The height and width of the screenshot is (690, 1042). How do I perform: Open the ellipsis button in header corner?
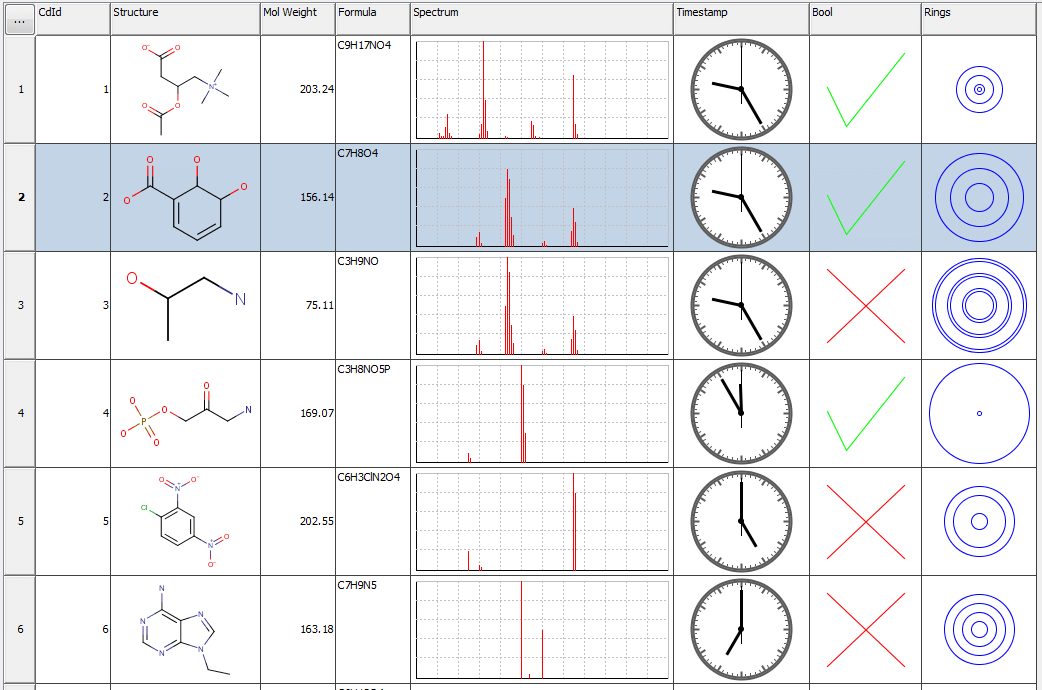(x=19, y=19)
